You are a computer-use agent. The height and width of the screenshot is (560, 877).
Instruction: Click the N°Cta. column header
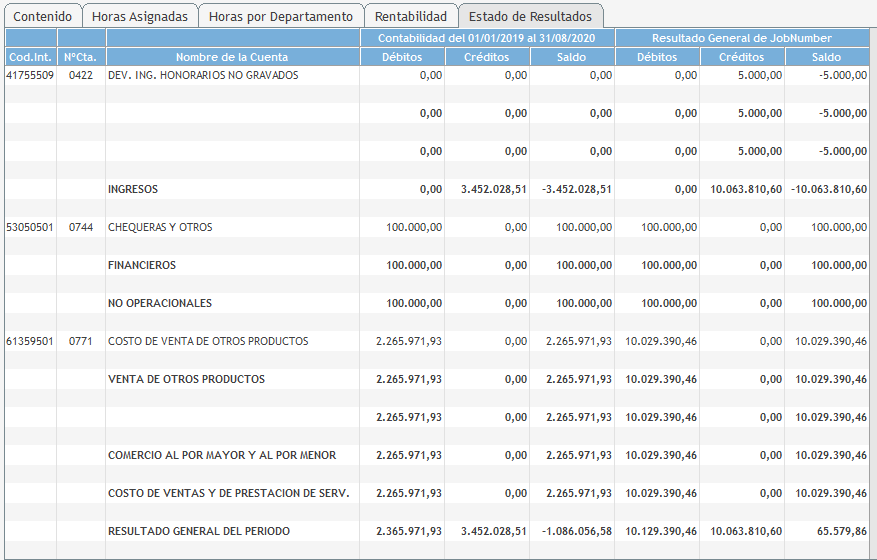[81, 57]
